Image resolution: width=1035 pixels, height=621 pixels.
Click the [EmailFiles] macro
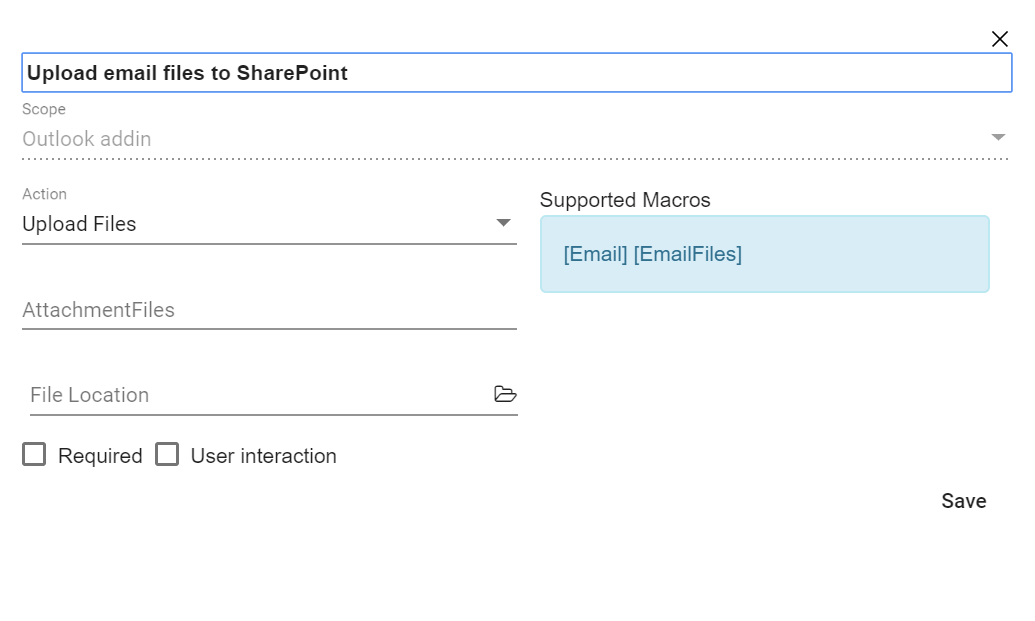click(688, 254)
